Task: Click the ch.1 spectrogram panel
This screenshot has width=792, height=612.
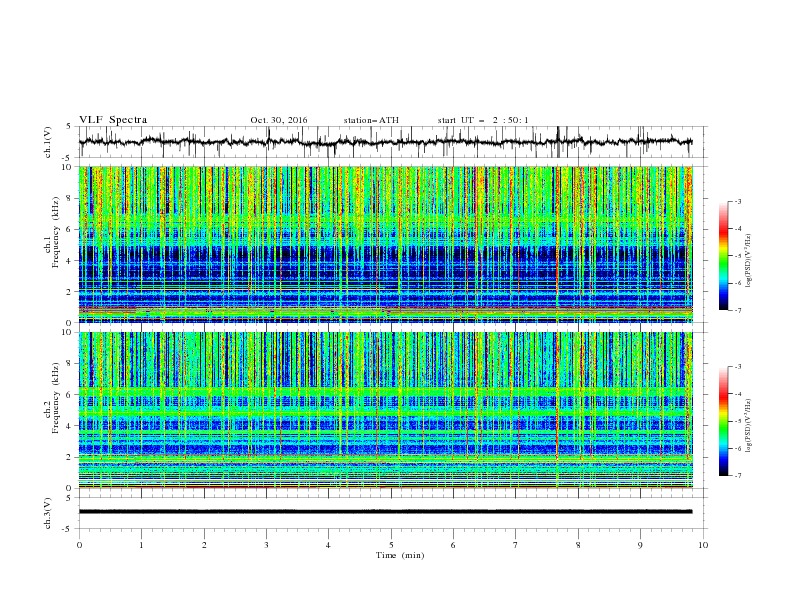Action: (386, 244)
